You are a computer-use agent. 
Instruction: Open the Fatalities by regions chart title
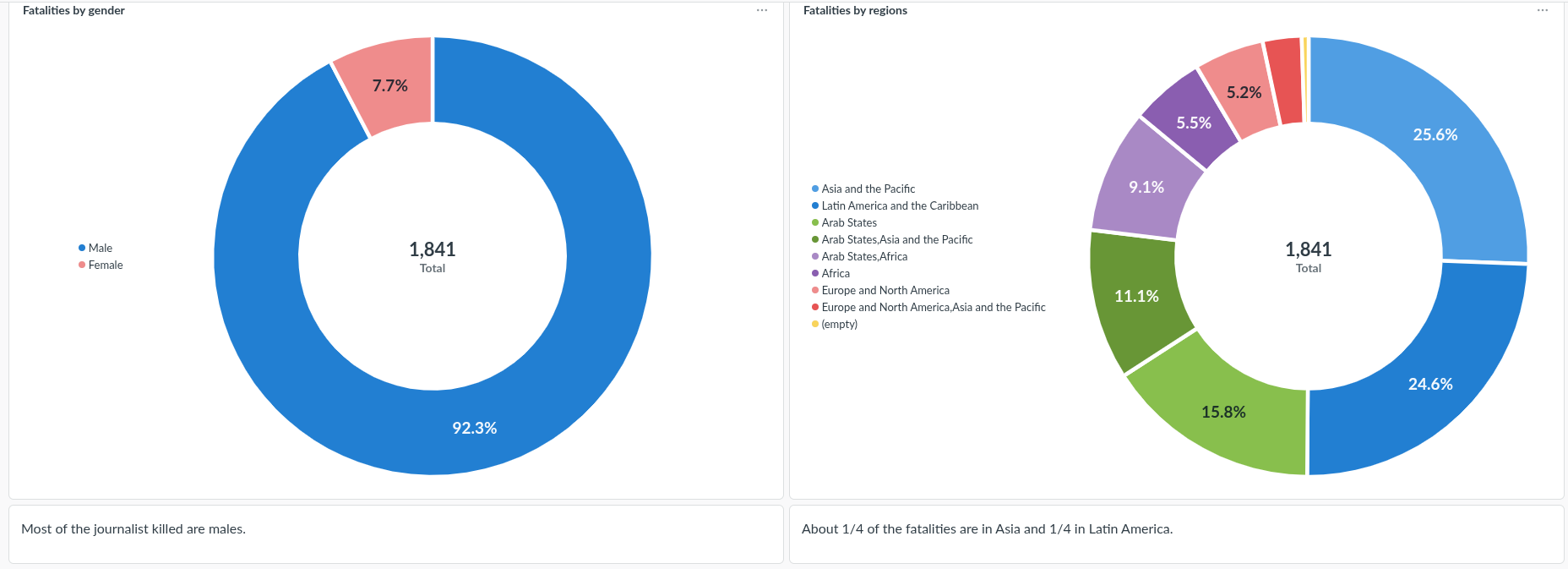pos(855,10)
